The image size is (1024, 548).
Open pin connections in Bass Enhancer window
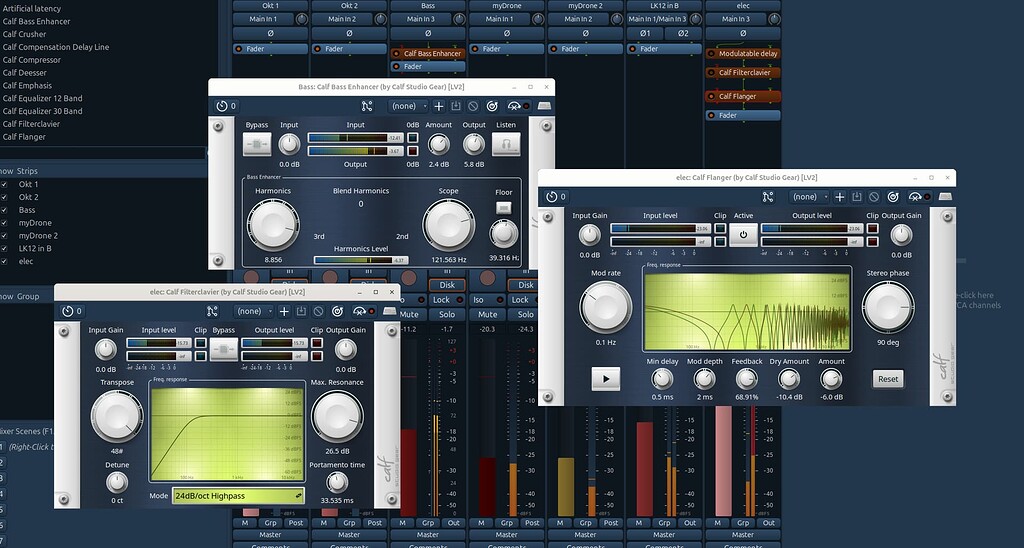click(x=367, y=106)
